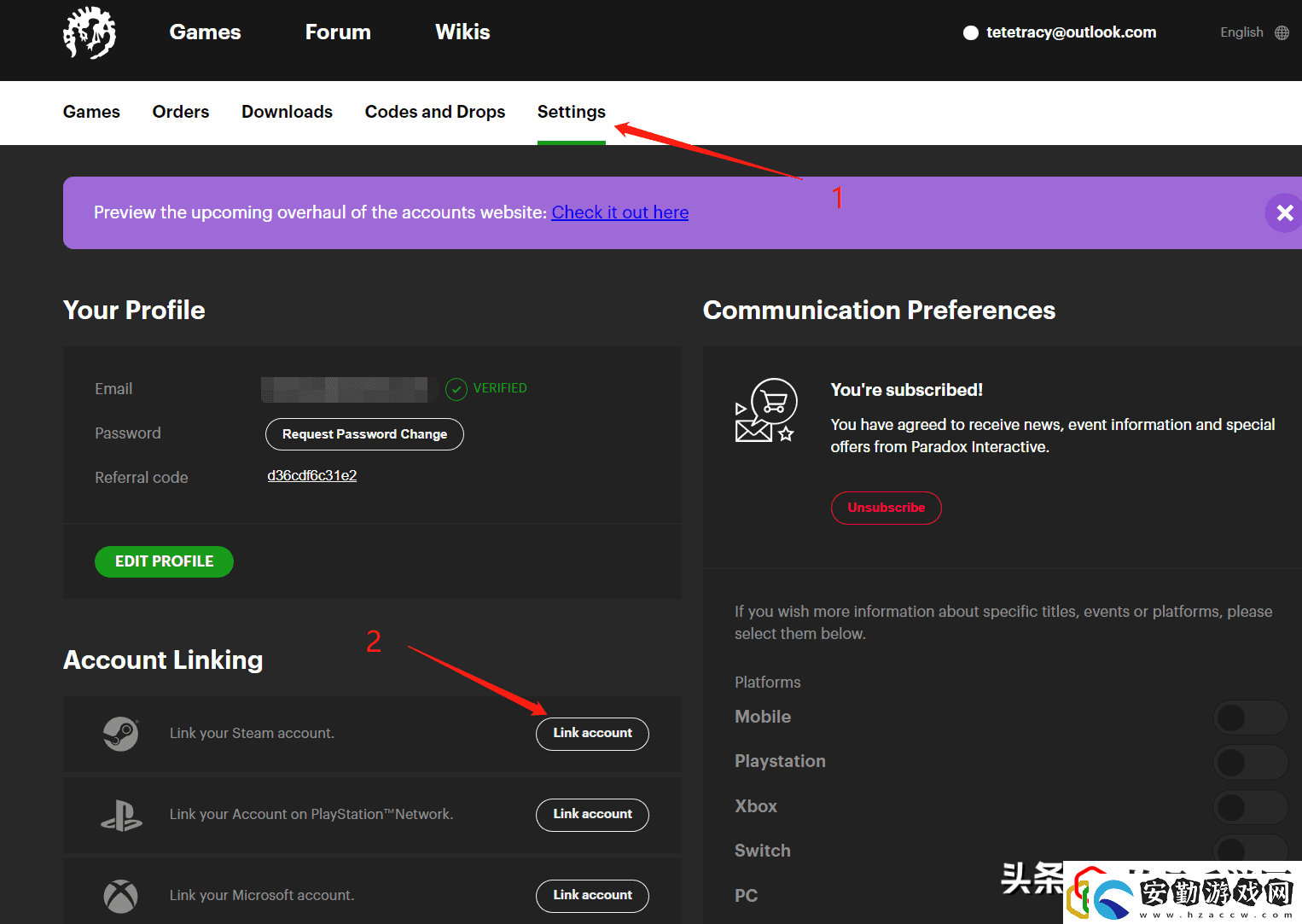1302x924 pixels.
Task: Click the 'Mobile' platform label
Action: pos(763,718)
